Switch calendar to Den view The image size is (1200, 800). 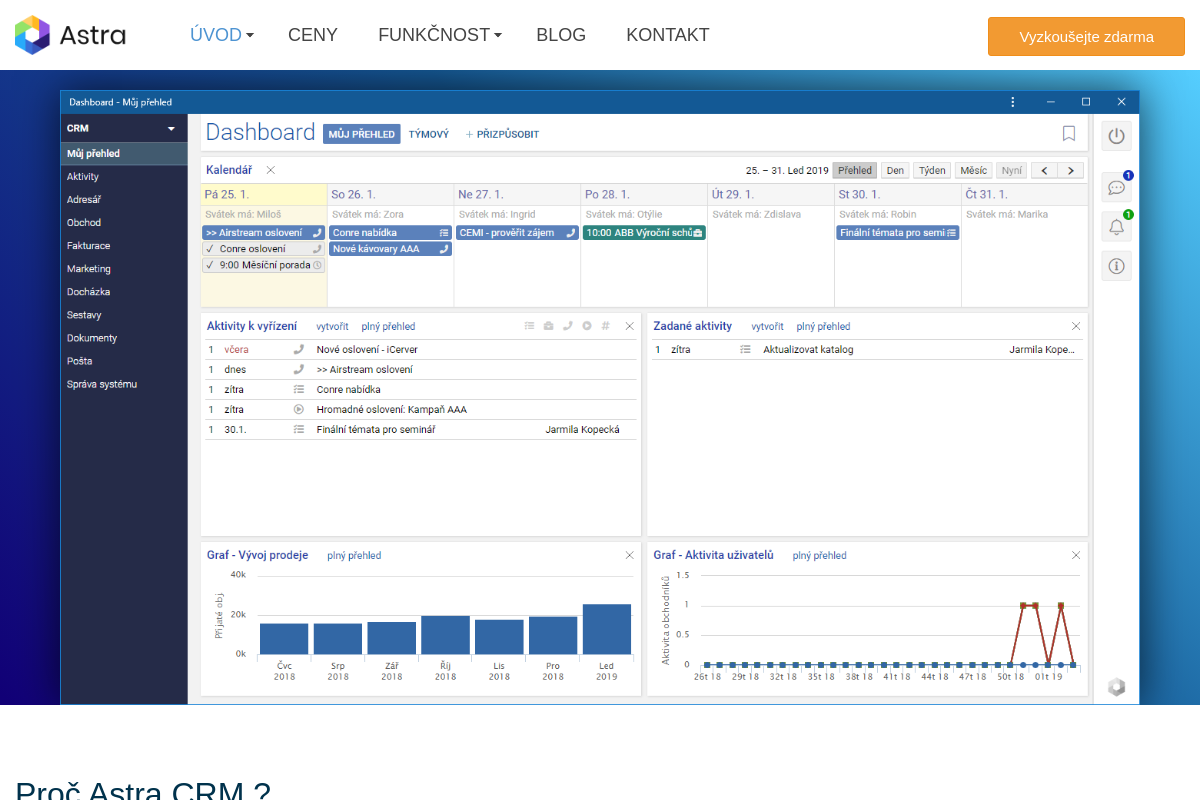895,170
